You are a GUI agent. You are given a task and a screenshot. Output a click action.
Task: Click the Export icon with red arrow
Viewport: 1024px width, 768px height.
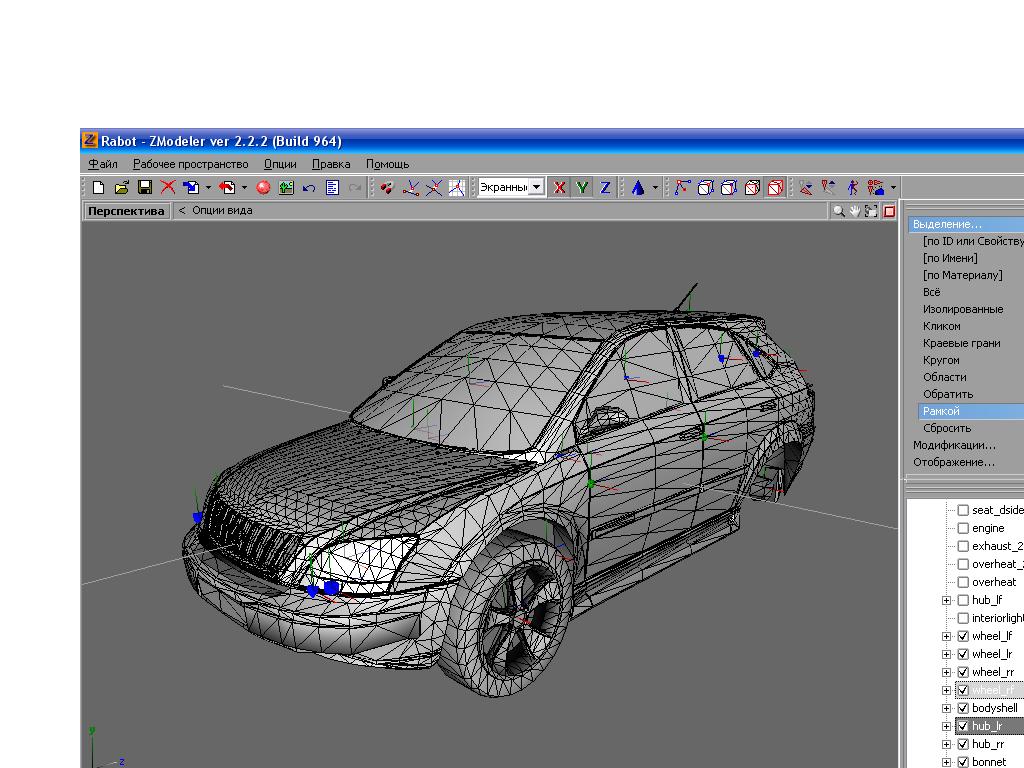click(227, 188)
